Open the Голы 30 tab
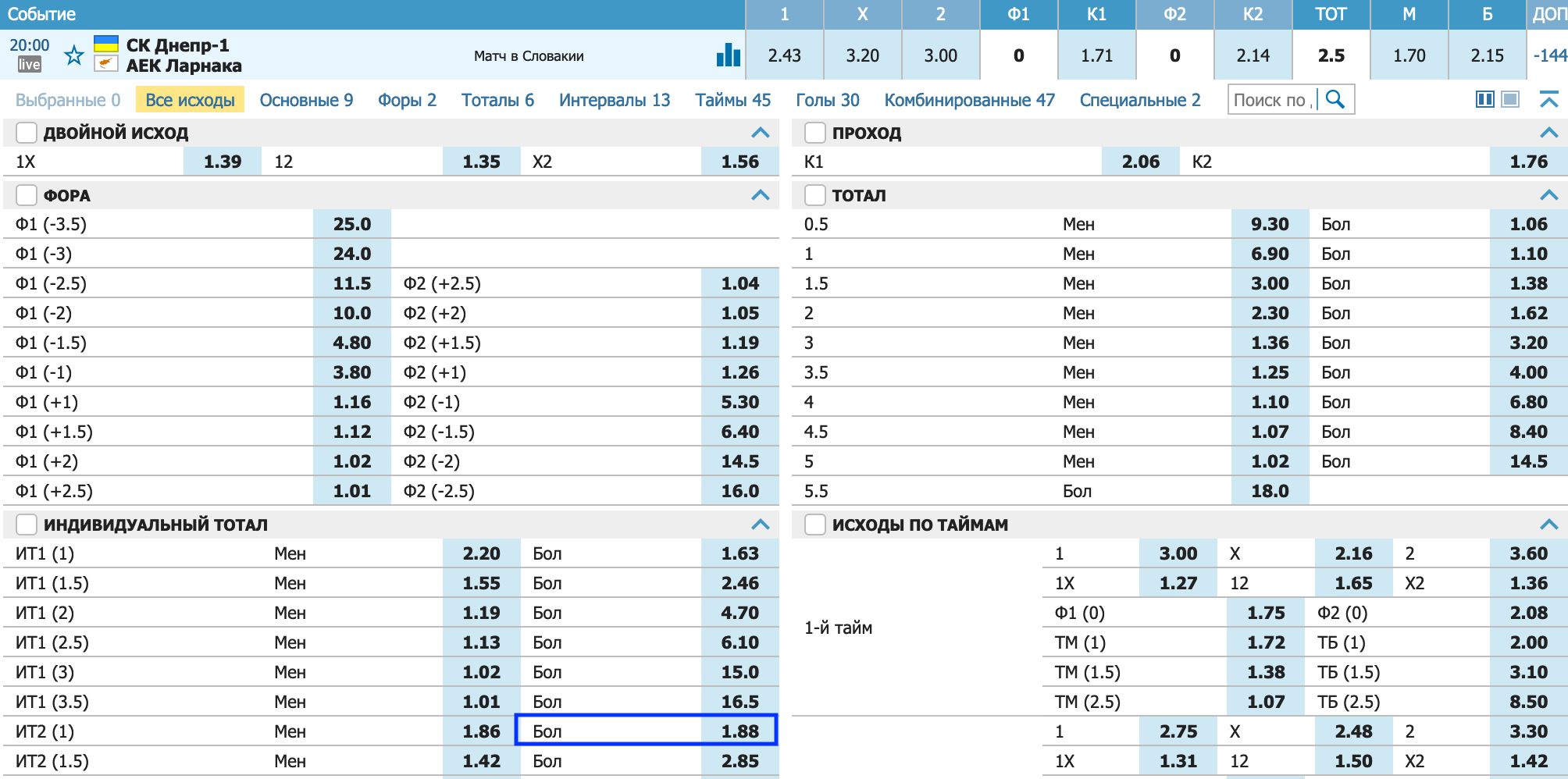1568x779 pixels. click(827, 100)
